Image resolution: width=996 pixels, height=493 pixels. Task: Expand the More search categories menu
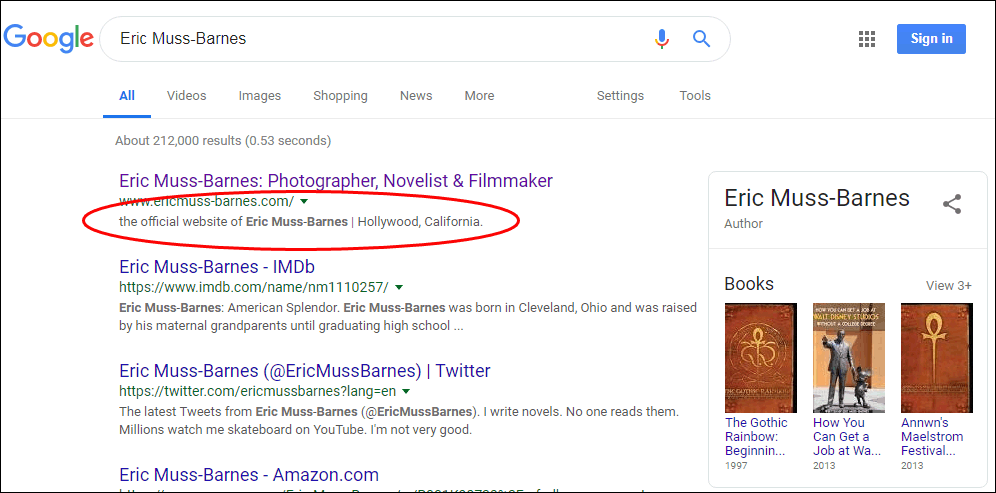[479, 96]
